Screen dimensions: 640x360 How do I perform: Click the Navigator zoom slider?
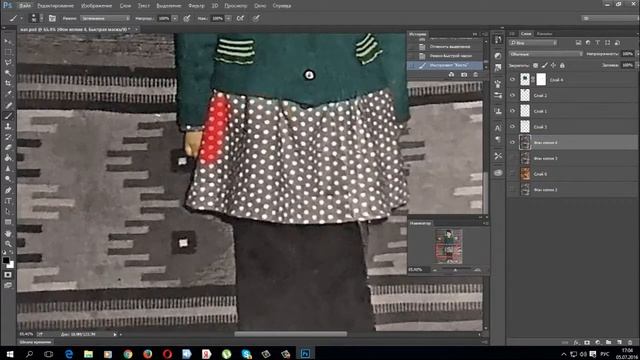click(x=456, y=270)
